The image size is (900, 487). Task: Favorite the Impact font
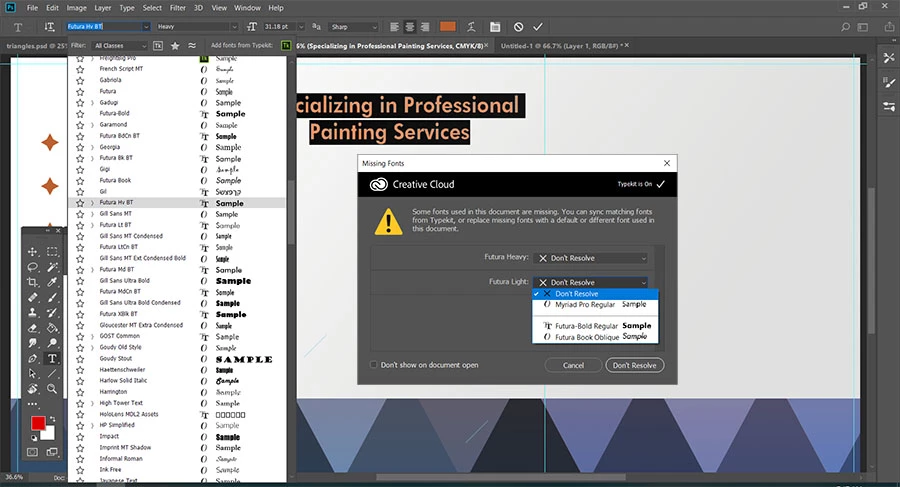click(x=80, y=436)
